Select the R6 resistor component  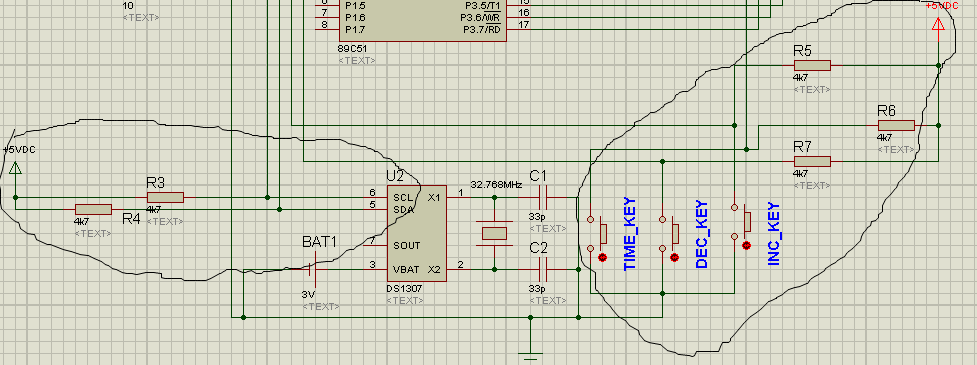896,126
